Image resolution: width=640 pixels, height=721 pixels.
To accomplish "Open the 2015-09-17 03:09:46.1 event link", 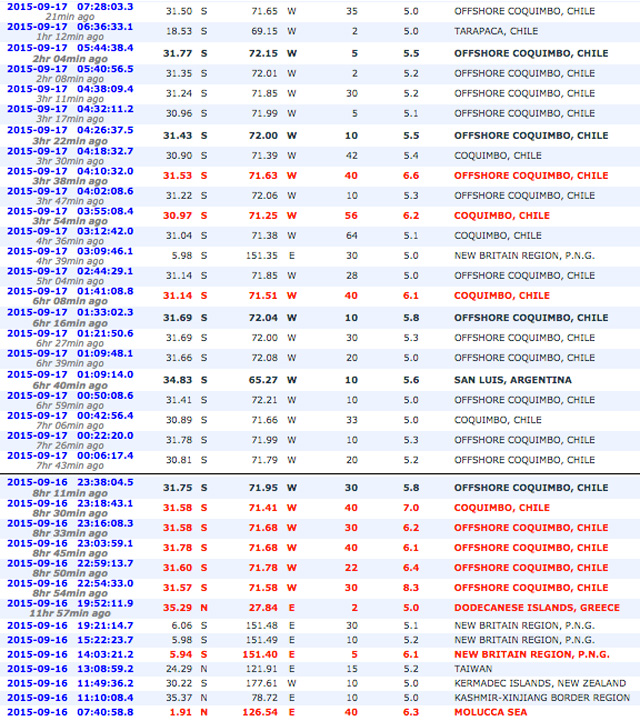I will (70, 251).
